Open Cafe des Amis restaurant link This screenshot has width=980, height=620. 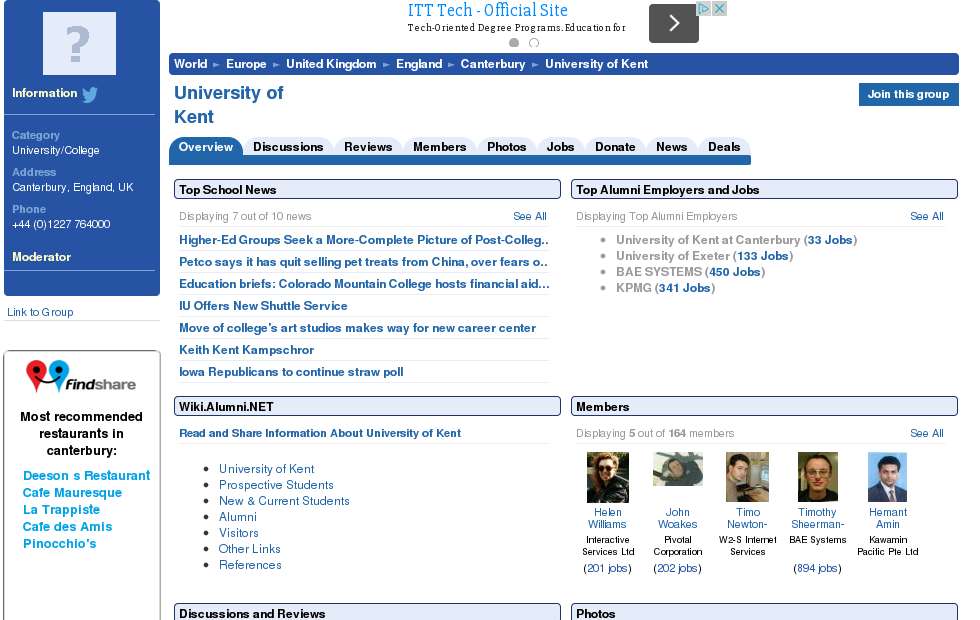(68, 526)
